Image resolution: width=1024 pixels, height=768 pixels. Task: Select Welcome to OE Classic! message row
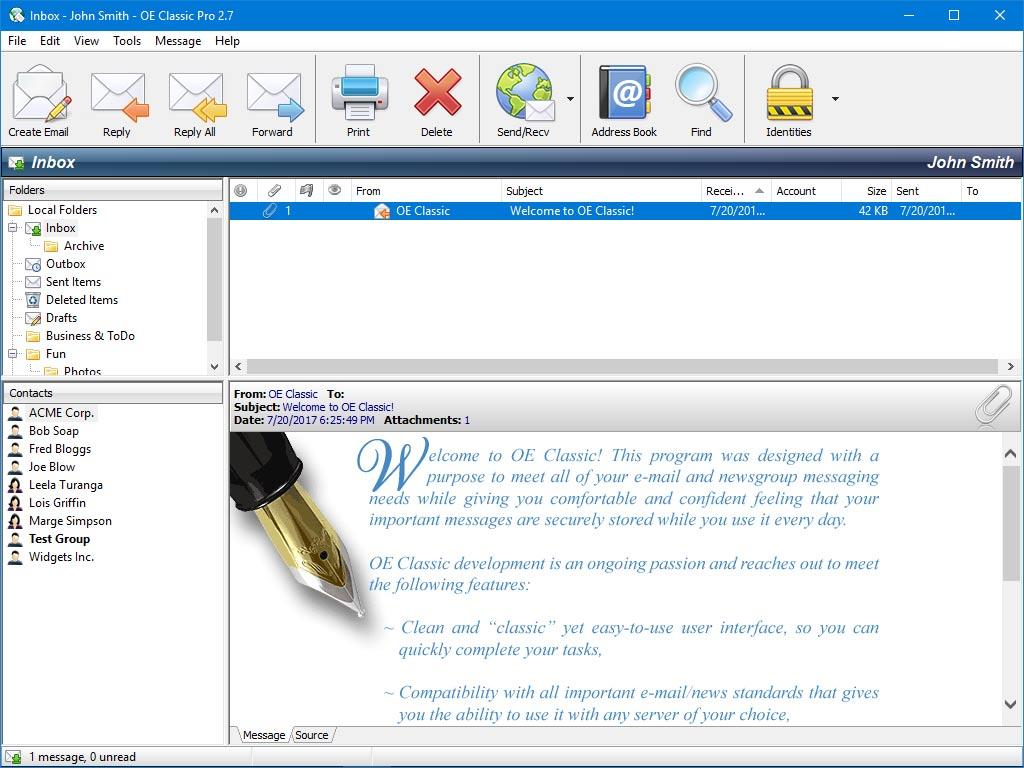(x=625, y=211)
